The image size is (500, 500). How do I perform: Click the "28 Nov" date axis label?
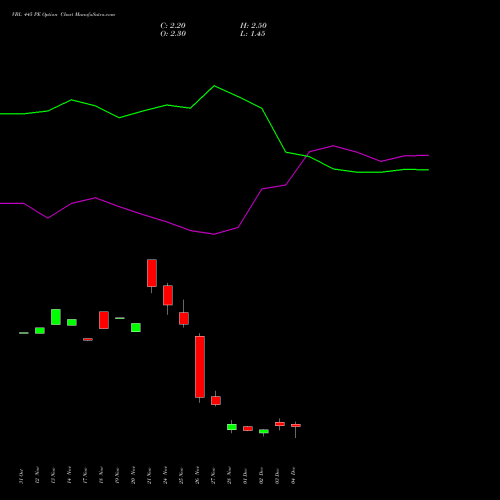pyautogui.click(x=229, y=475)
